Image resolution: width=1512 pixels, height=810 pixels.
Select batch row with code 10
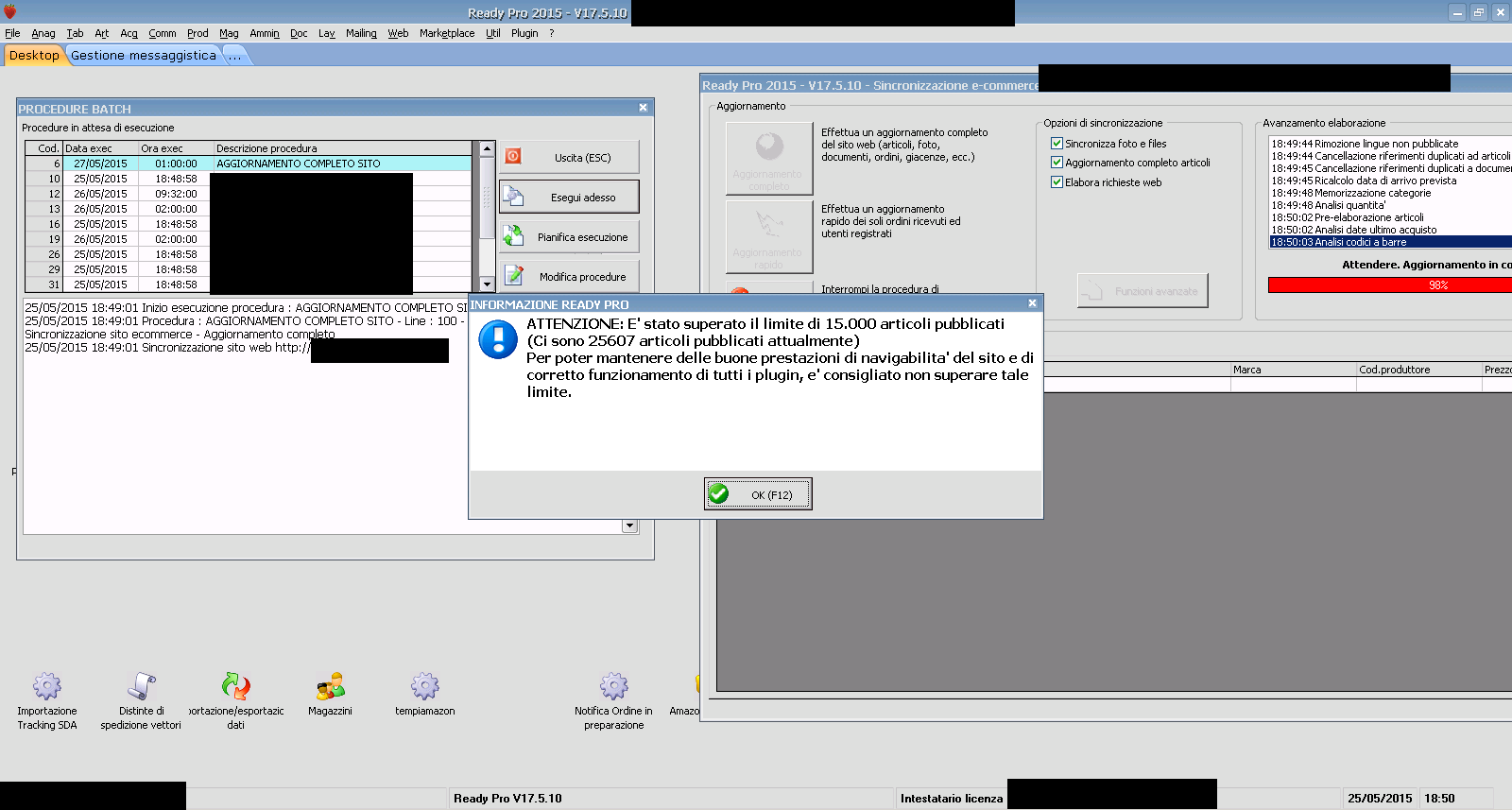[x=248, y=179]
